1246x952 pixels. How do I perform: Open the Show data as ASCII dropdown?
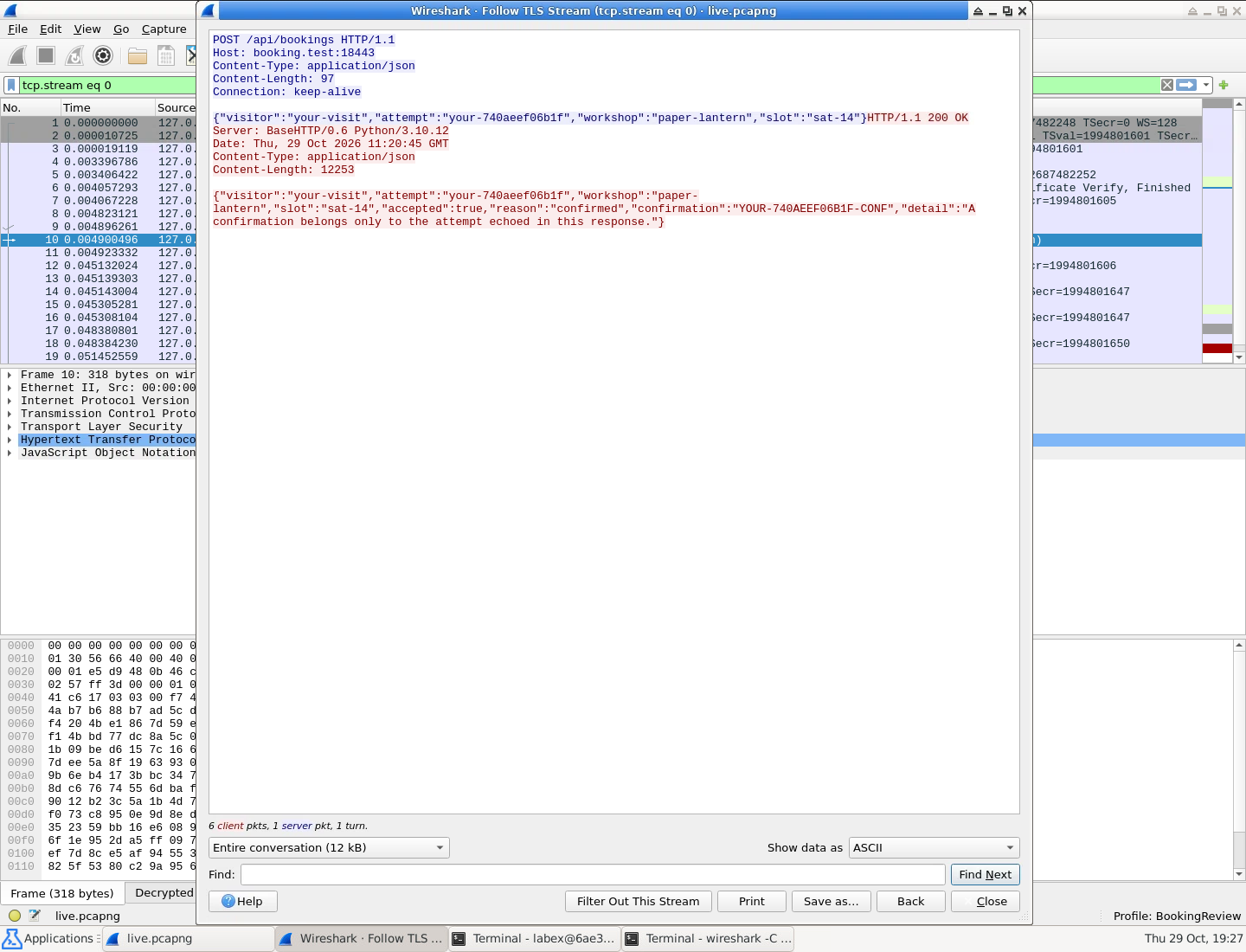pyautogui.click(x=934, y=848)
